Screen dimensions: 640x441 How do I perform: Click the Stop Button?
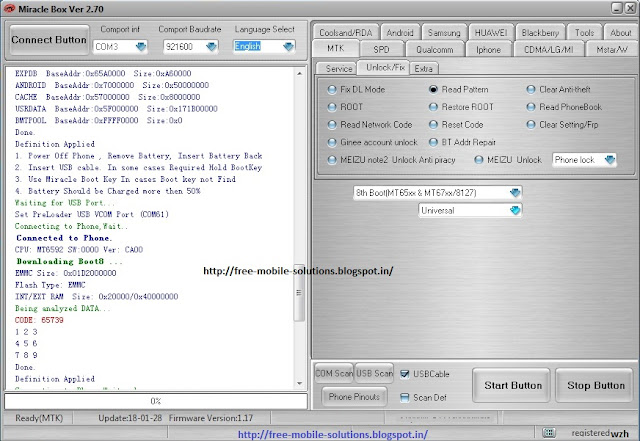click(595, 385)
